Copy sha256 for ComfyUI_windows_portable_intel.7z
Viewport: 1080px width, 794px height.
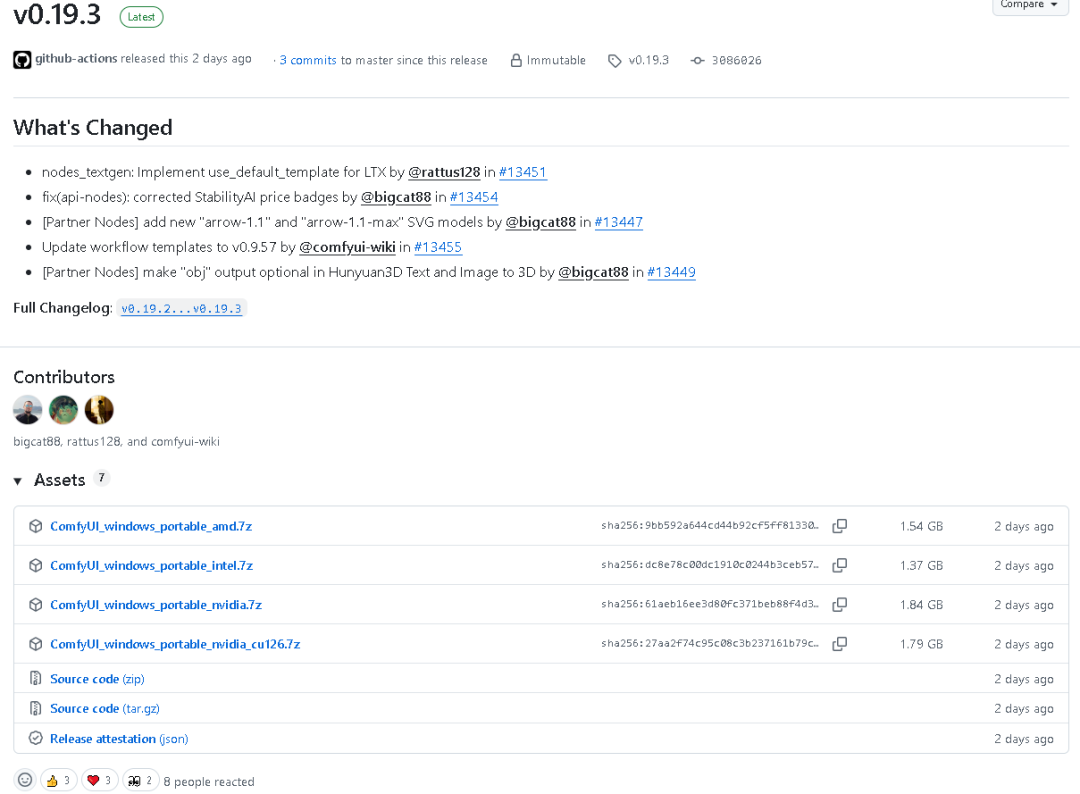click(x=839, y=565)
